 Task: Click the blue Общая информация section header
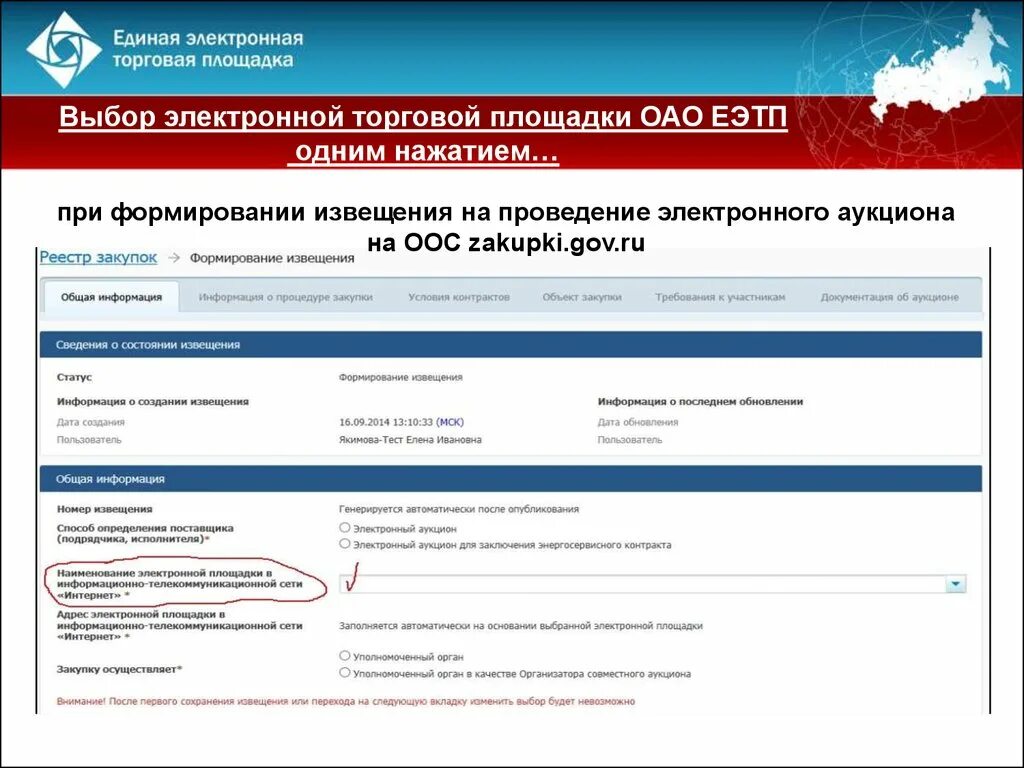click(x=511, y=479)
